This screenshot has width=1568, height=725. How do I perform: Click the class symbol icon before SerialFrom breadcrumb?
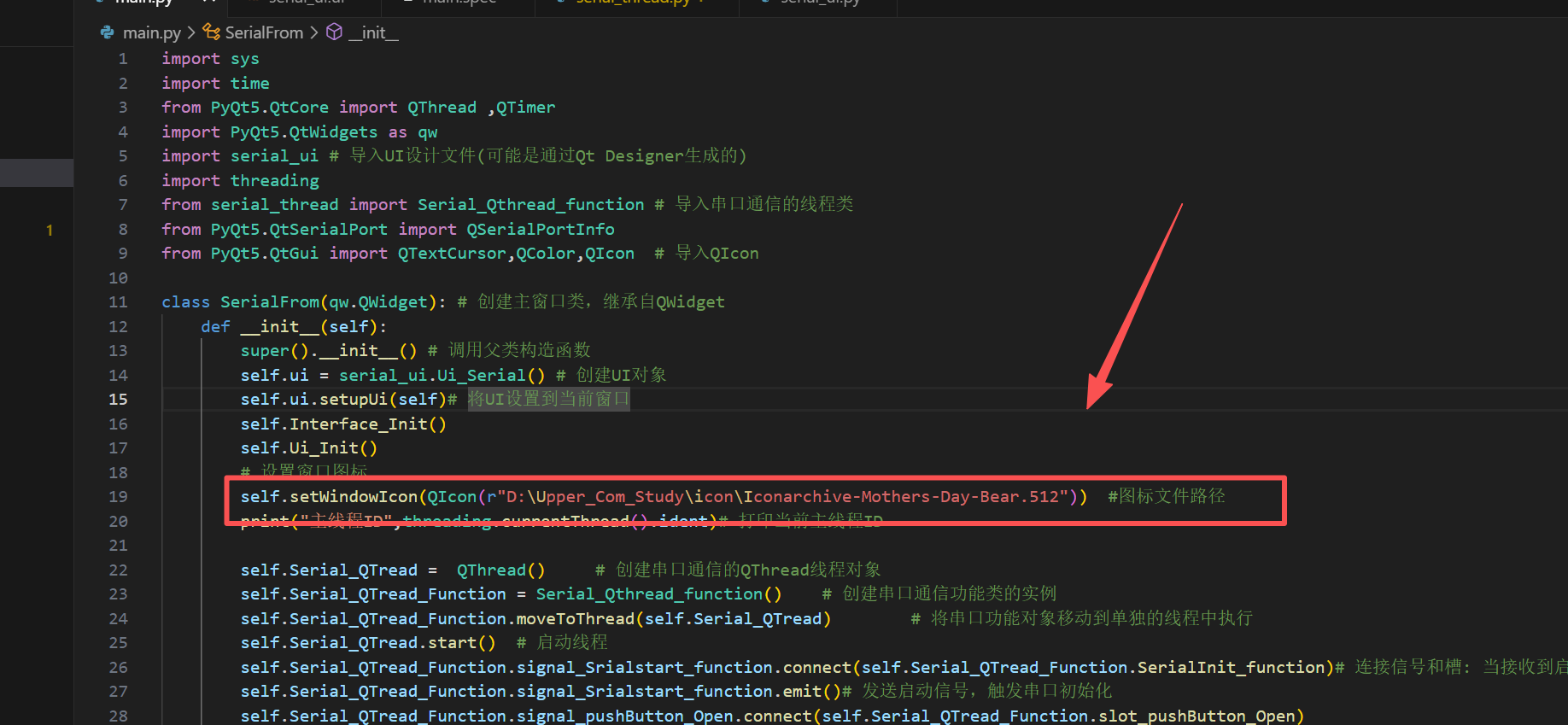(x=211, y=32)
